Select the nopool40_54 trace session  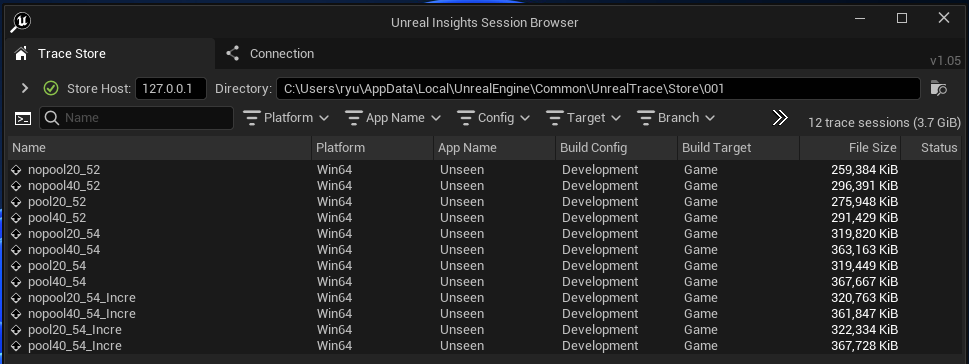[485, 250]
